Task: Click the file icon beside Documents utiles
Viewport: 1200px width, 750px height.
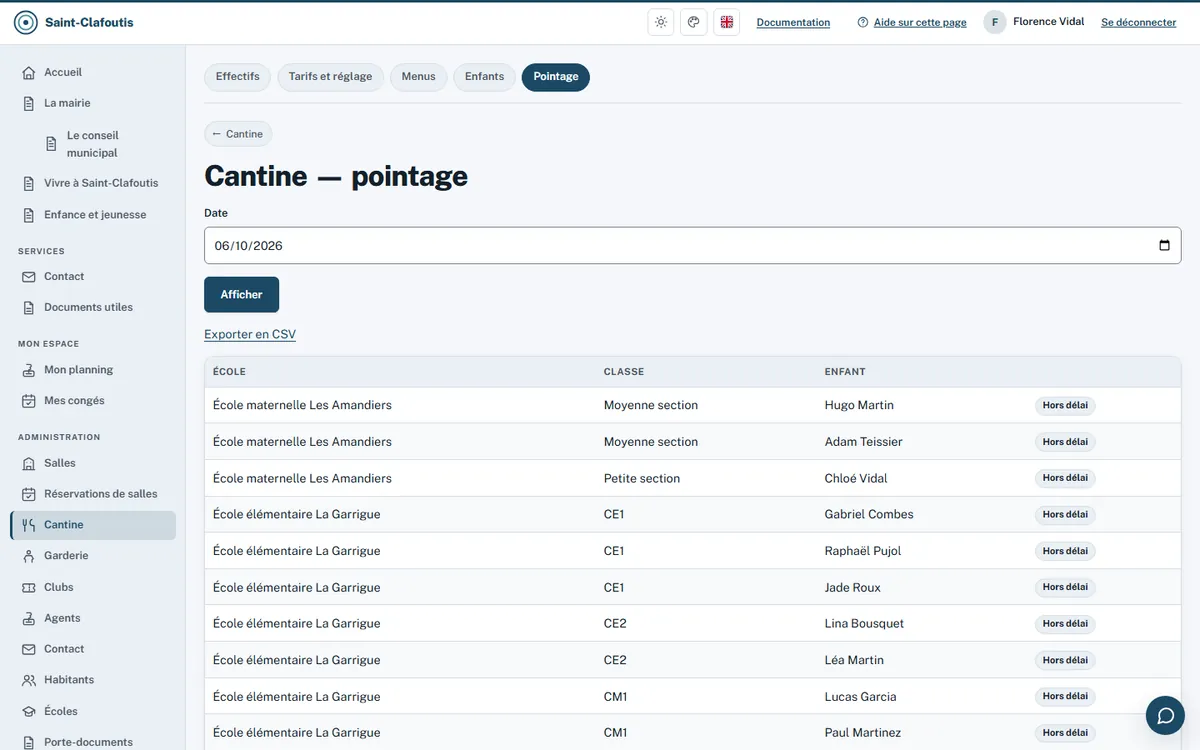Action: pos(29,307)
